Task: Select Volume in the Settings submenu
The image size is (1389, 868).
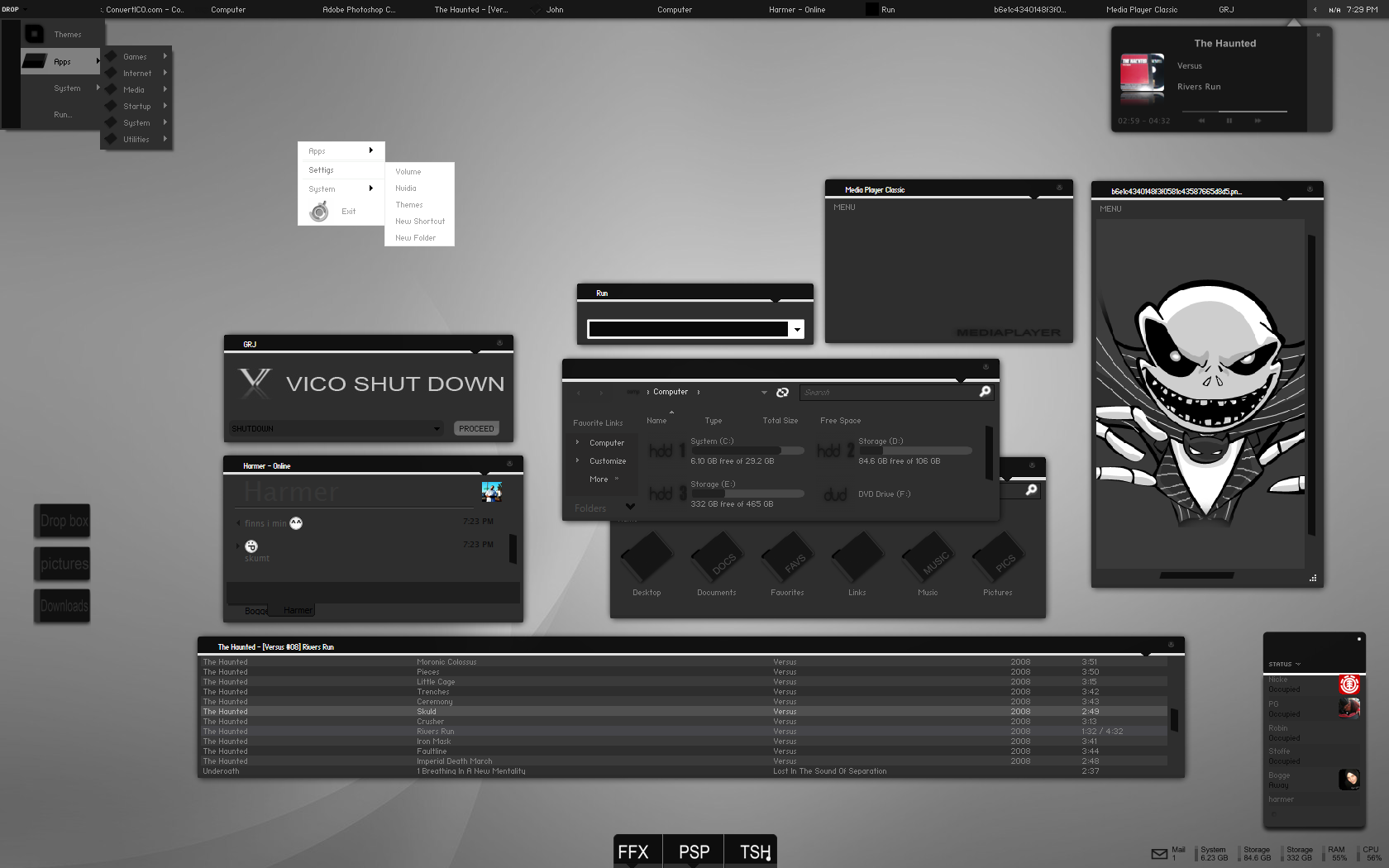Action: coord(408,172)
